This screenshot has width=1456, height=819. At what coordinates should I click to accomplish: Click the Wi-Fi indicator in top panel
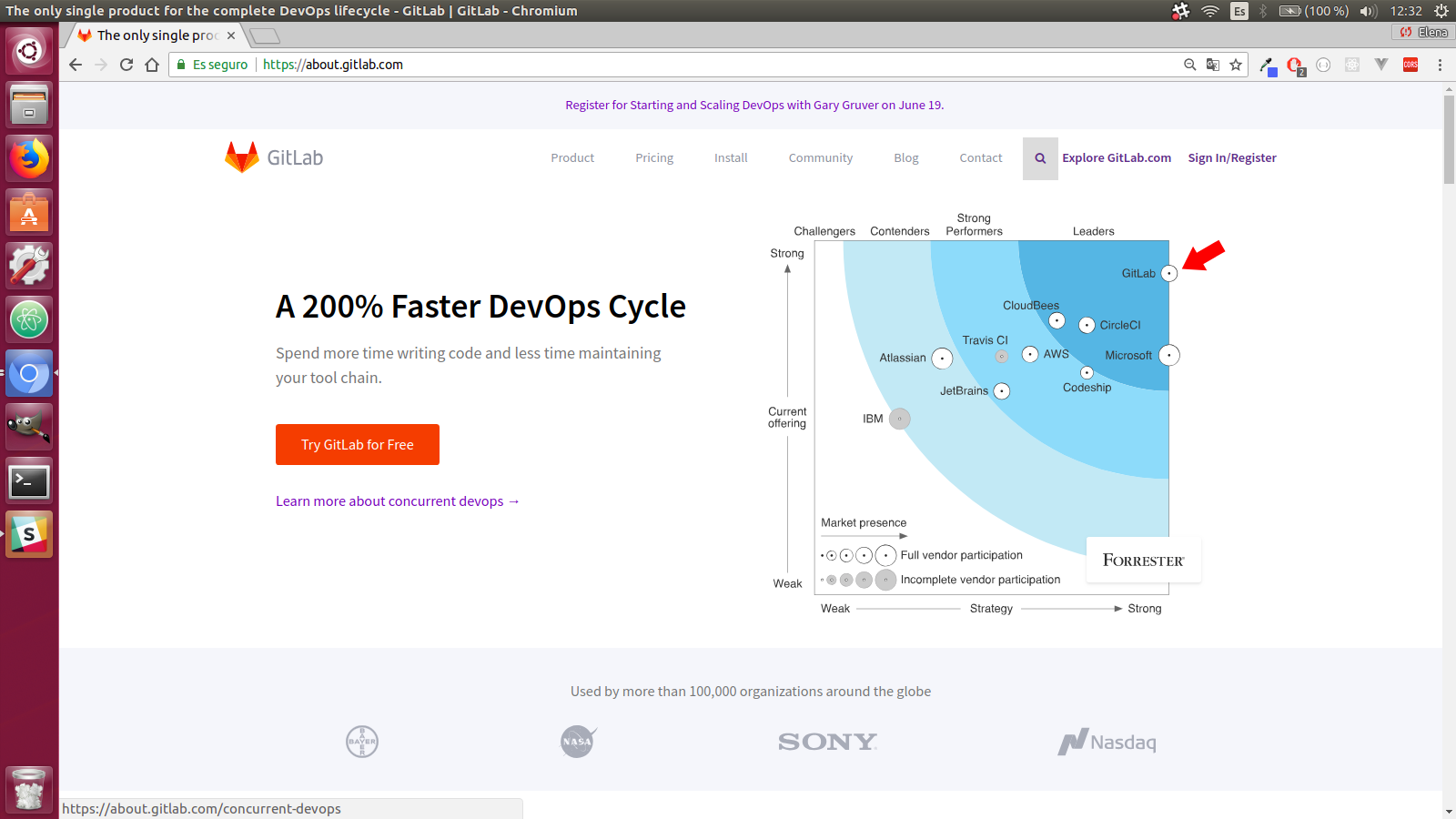pyautogui.click(x=1209, y=11)
